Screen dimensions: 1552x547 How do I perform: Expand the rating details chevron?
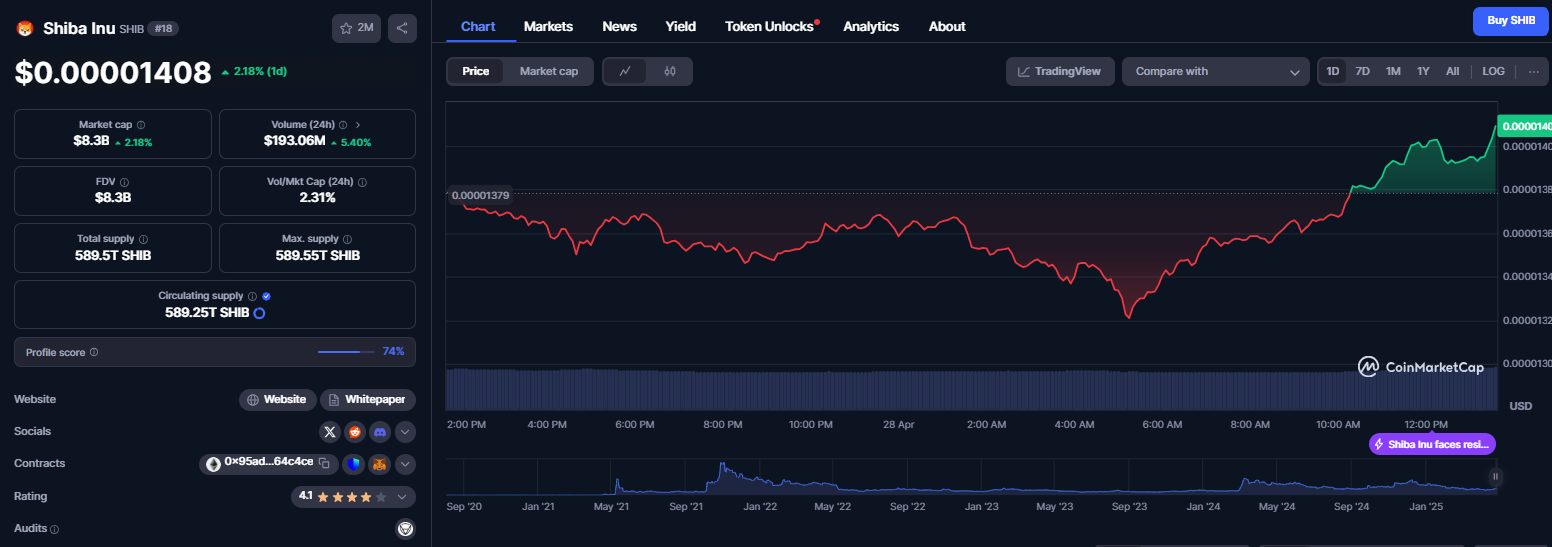coord(402,496)
